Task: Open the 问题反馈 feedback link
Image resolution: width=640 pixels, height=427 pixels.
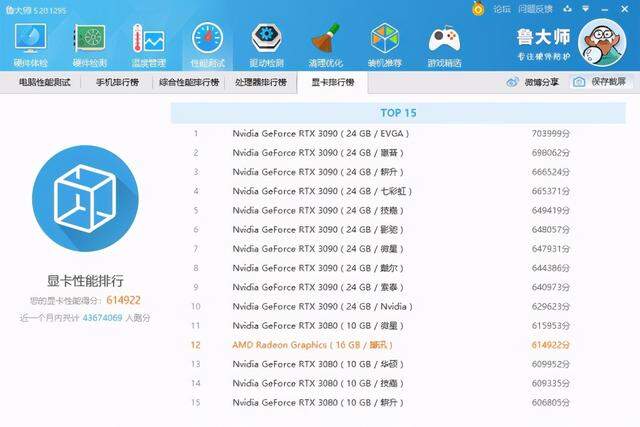Action: (x=535, y=9)
